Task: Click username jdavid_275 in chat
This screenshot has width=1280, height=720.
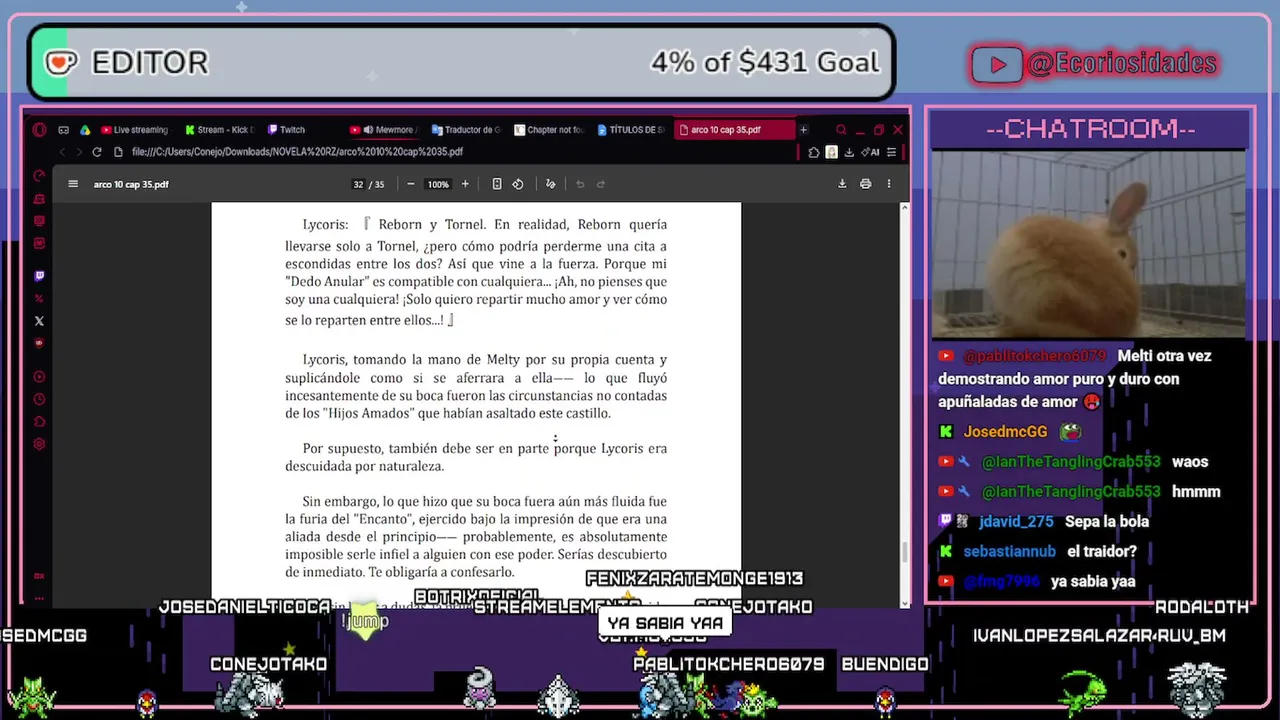Action: point(1016,522)
